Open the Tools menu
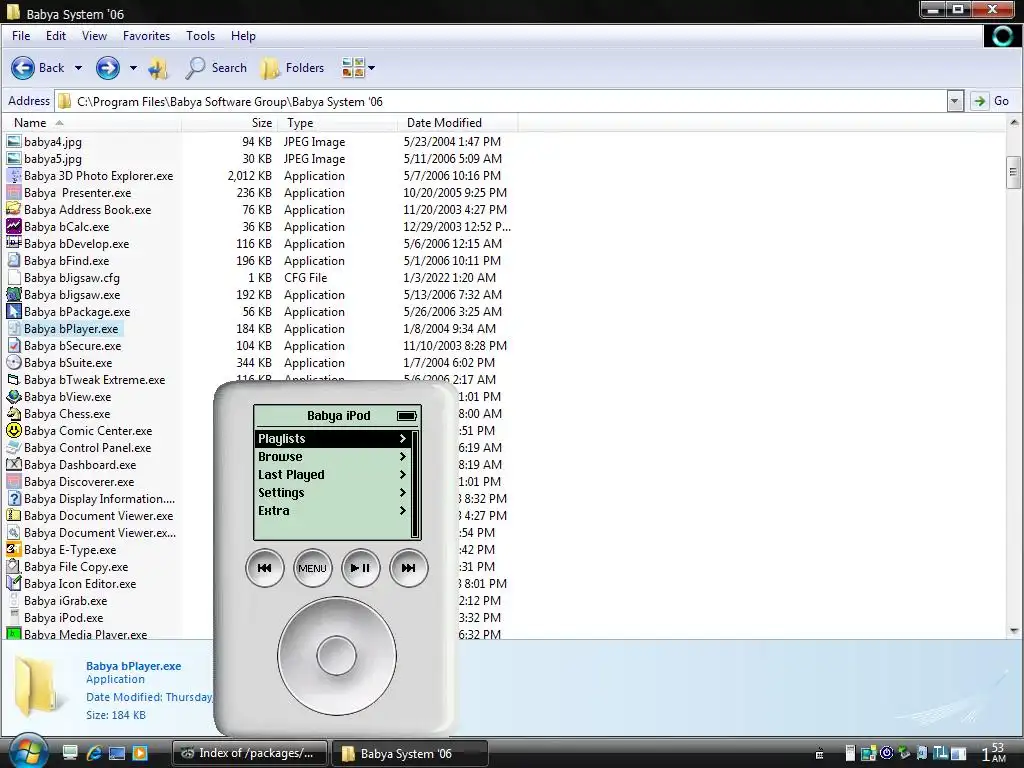1024x768 pixels. [200, 36]
